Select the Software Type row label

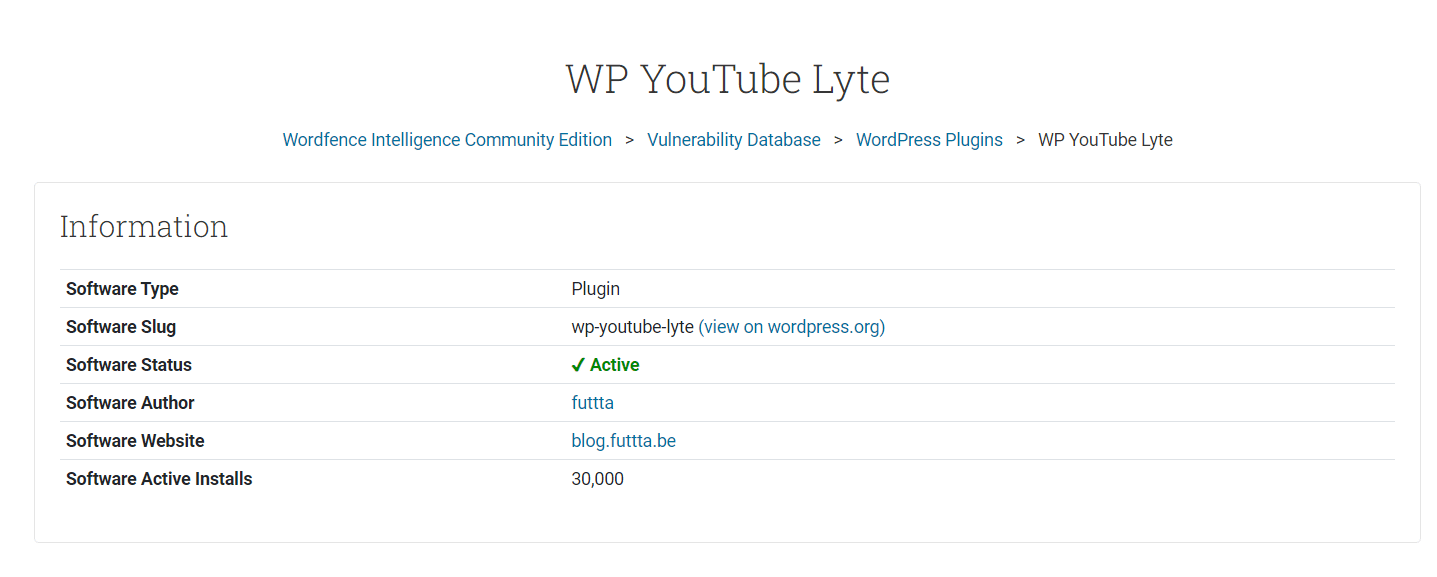click(x=122, y=288)
